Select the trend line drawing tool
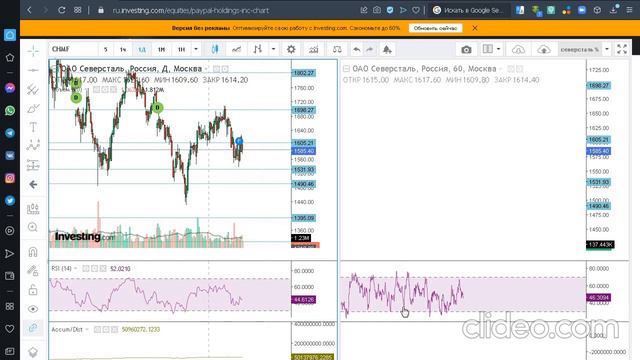The height and width of the screenshot is (360, 640). click(x=33, y=70)
